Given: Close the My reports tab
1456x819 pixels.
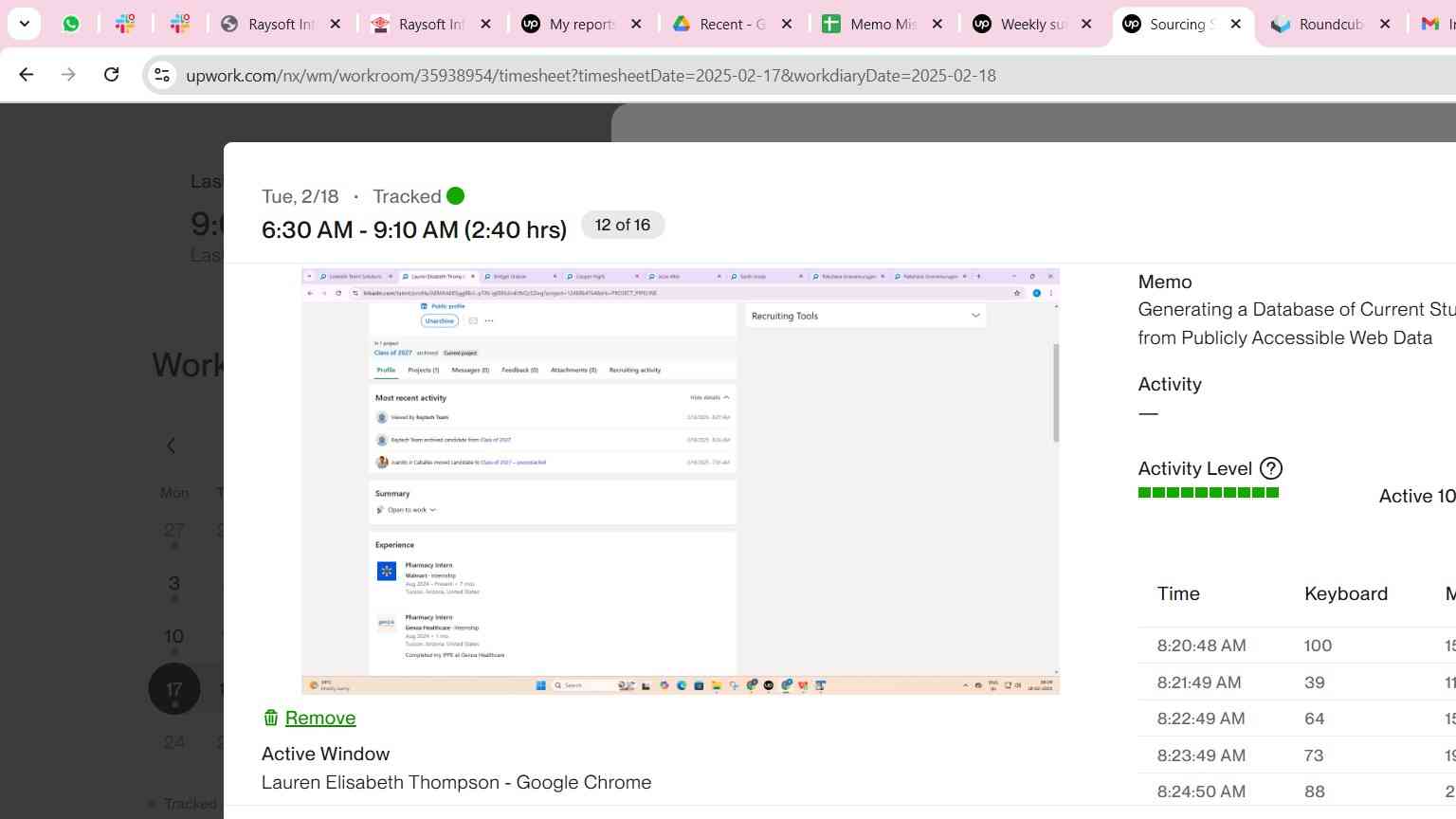Looking at the screenshot, I should 636,24.
